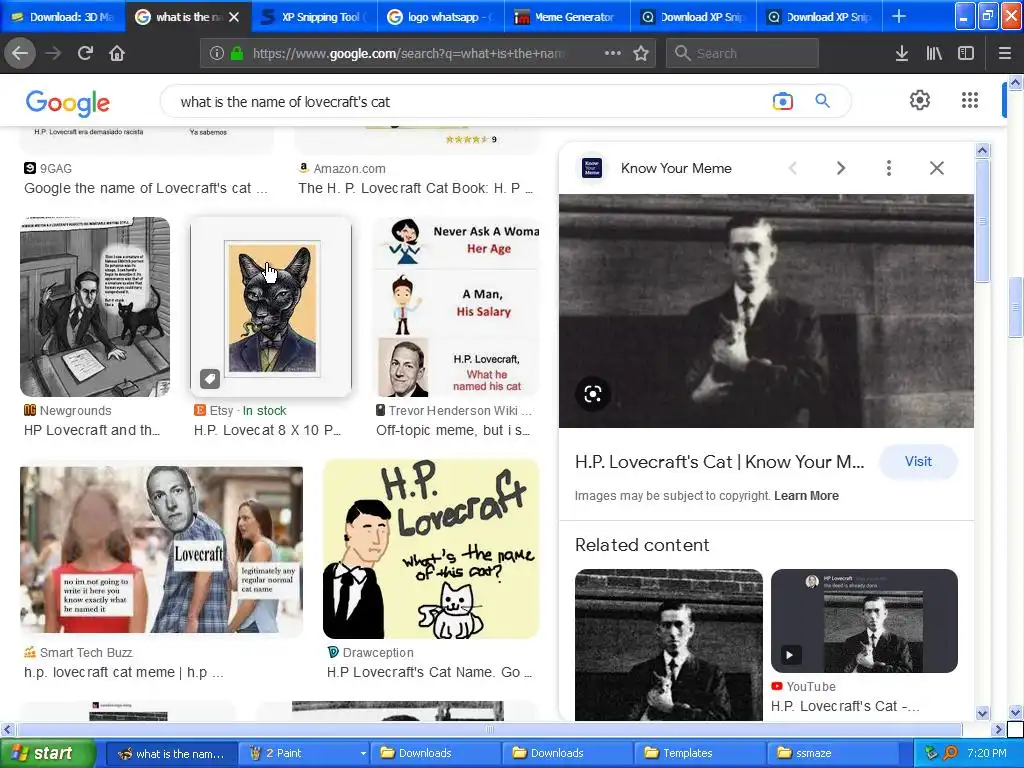The width and height of the screenshot is (1024, 768).
Task: Open the Library bookshelf icon
Action: tap(934, 54)
